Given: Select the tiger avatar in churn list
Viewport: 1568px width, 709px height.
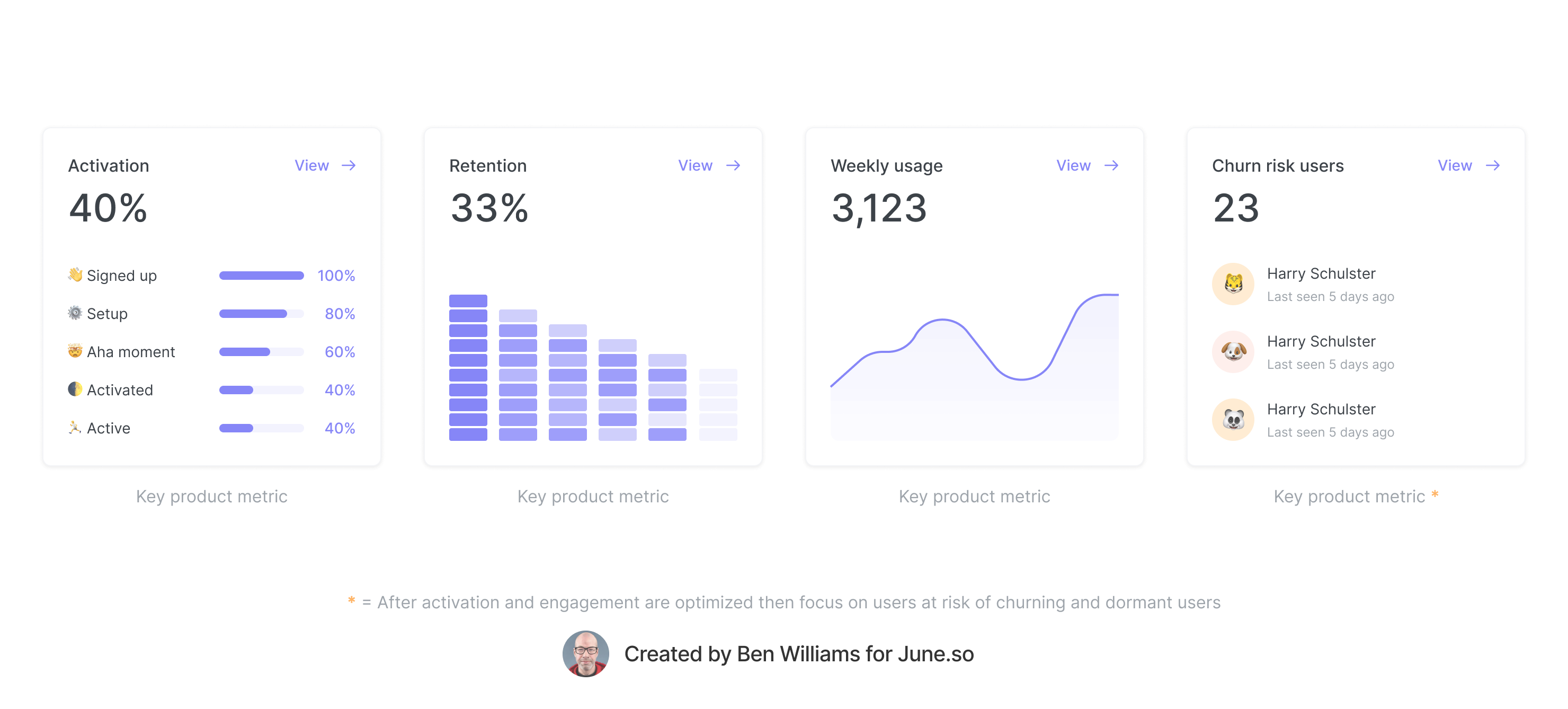Looking at the screenshot, I should click(x=1233, y=284).
